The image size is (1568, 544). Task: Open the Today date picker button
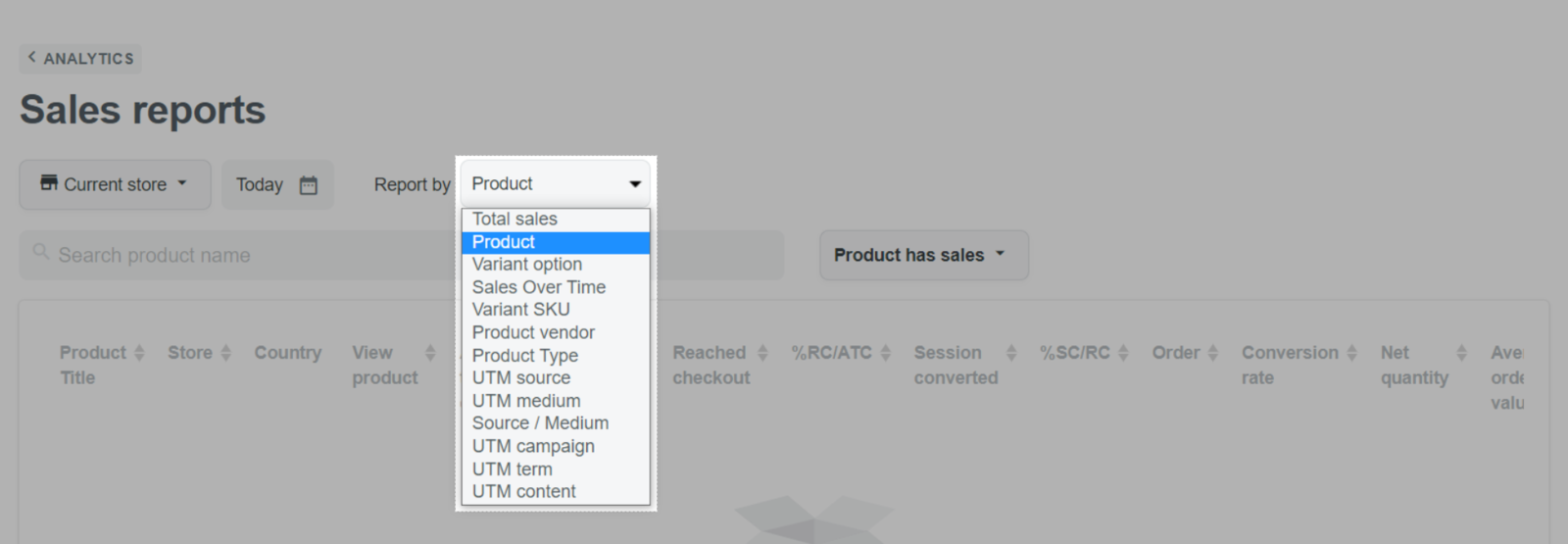pos(277,184)
